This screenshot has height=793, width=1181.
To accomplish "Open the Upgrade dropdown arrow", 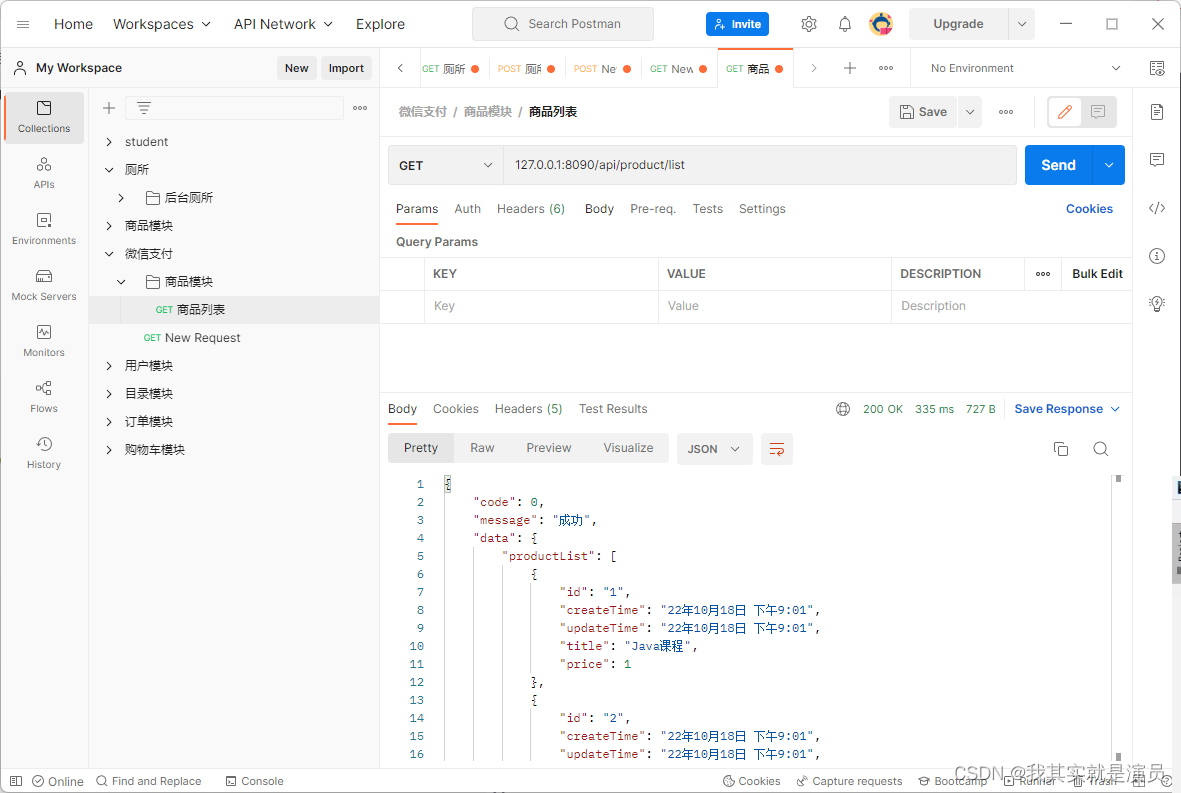I will [1021, 24].
